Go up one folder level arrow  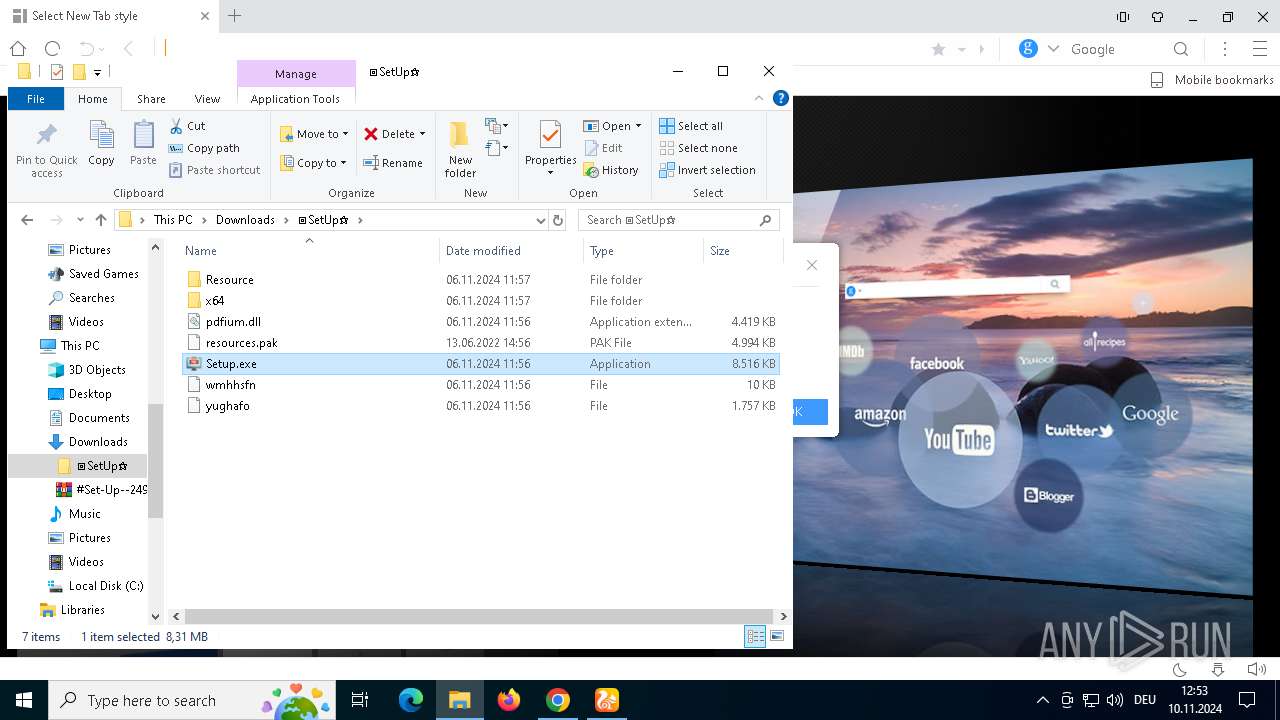(100, 220)
